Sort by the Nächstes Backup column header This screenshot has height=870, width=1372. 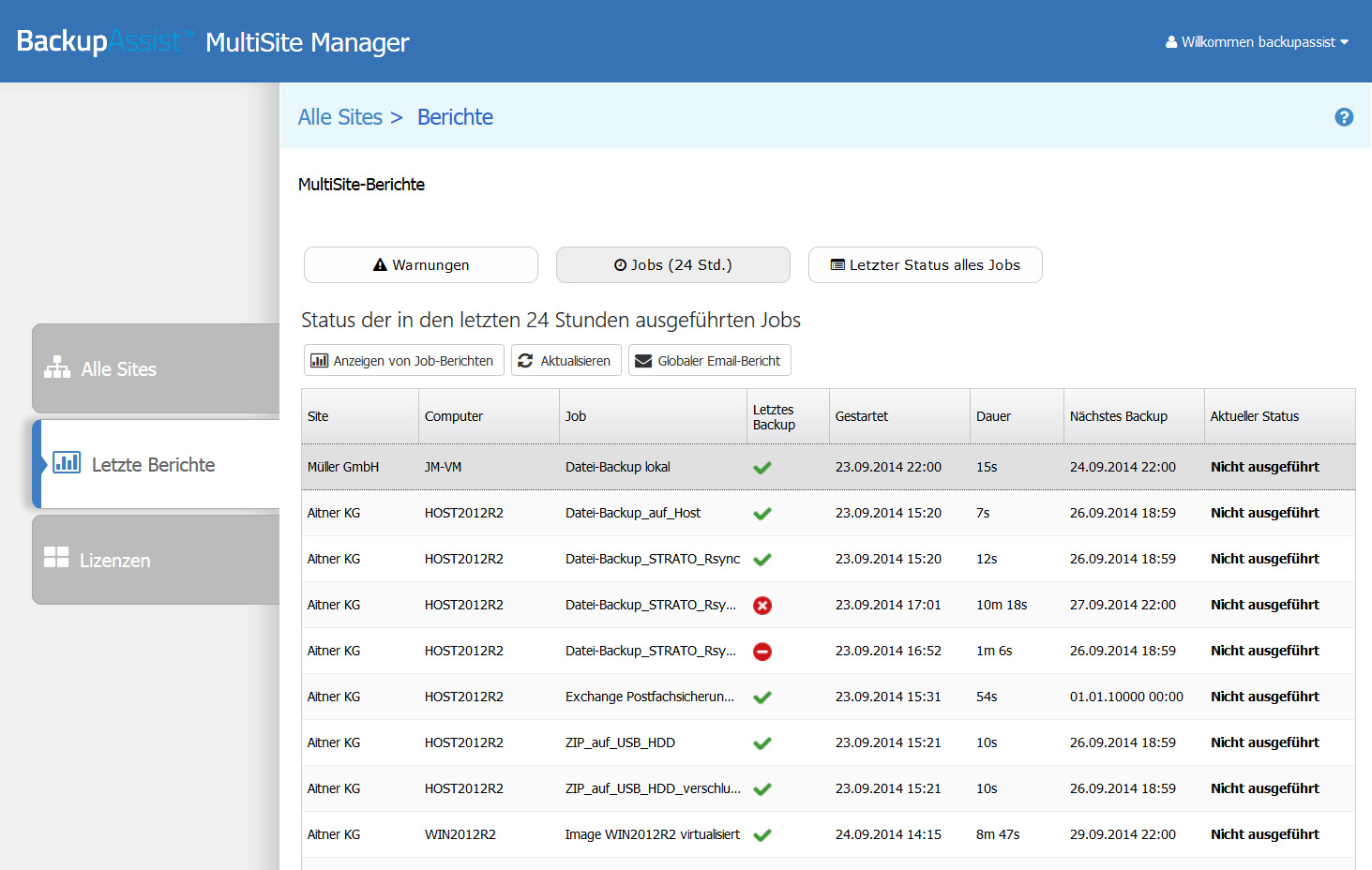pyautogui.click(x=1135, y=416)
